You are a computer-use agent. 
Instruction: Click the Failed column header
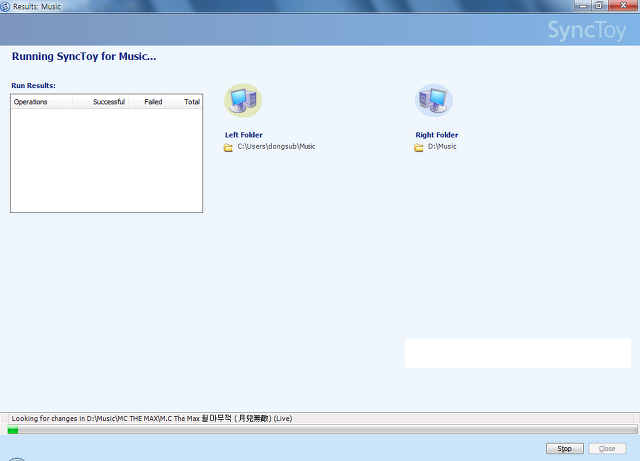pos(153,102)
